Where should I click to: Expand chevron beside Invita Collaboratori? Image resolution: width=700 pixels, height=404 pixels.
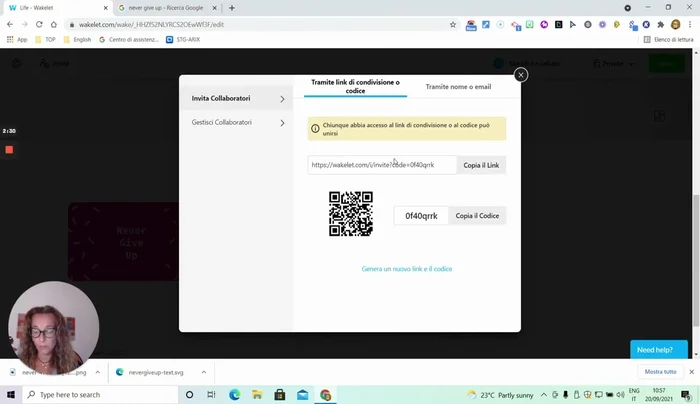click(282, 99)
